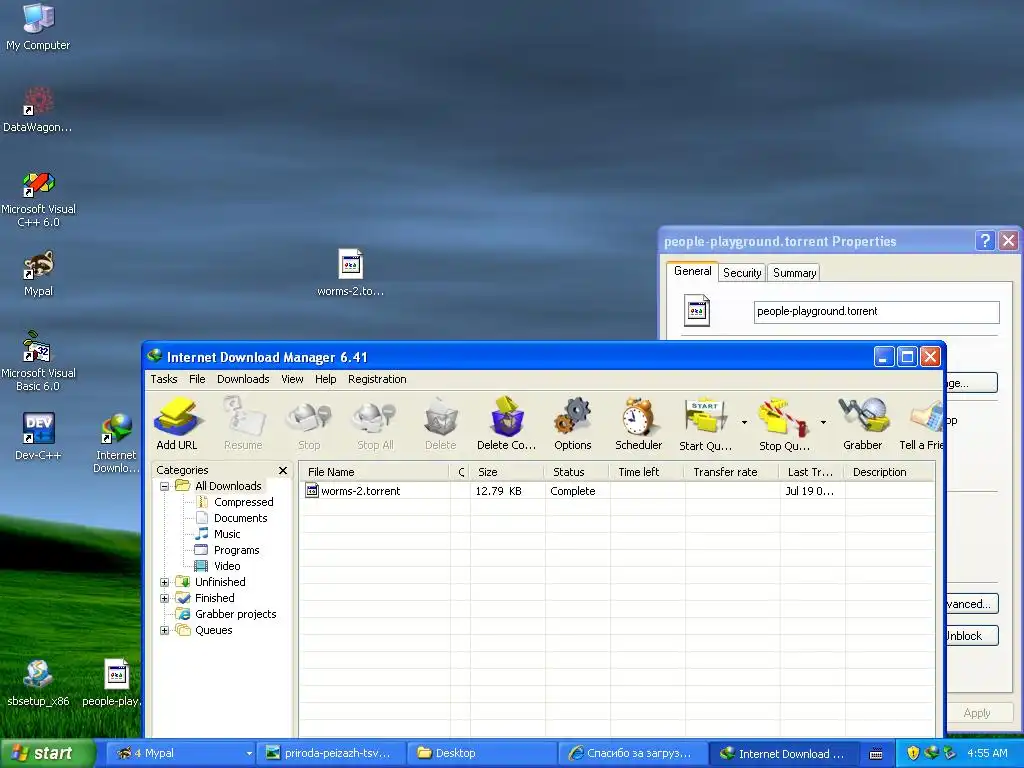Open Stop Queue dropdown arrow
Viewport: 1024px width, 768px height.
point(823,423)
